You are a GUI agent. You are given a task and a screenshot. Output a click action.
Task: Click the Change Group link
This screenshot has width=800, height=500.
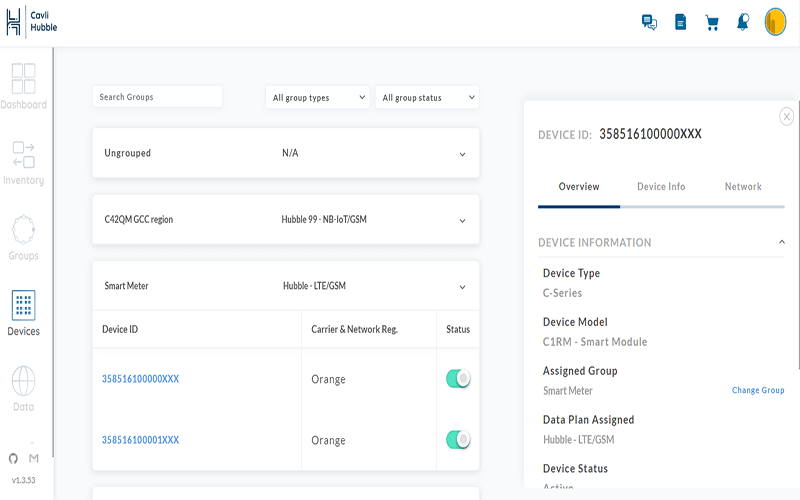[x=758, y=390]
